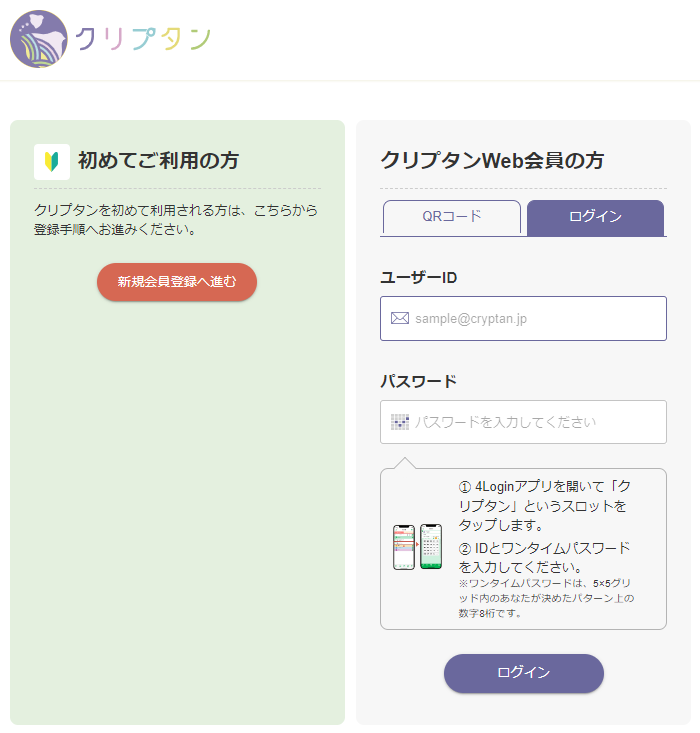Screen dimensions: 700x733
Task: Select the ログイン tab
Action: [595, 217]
